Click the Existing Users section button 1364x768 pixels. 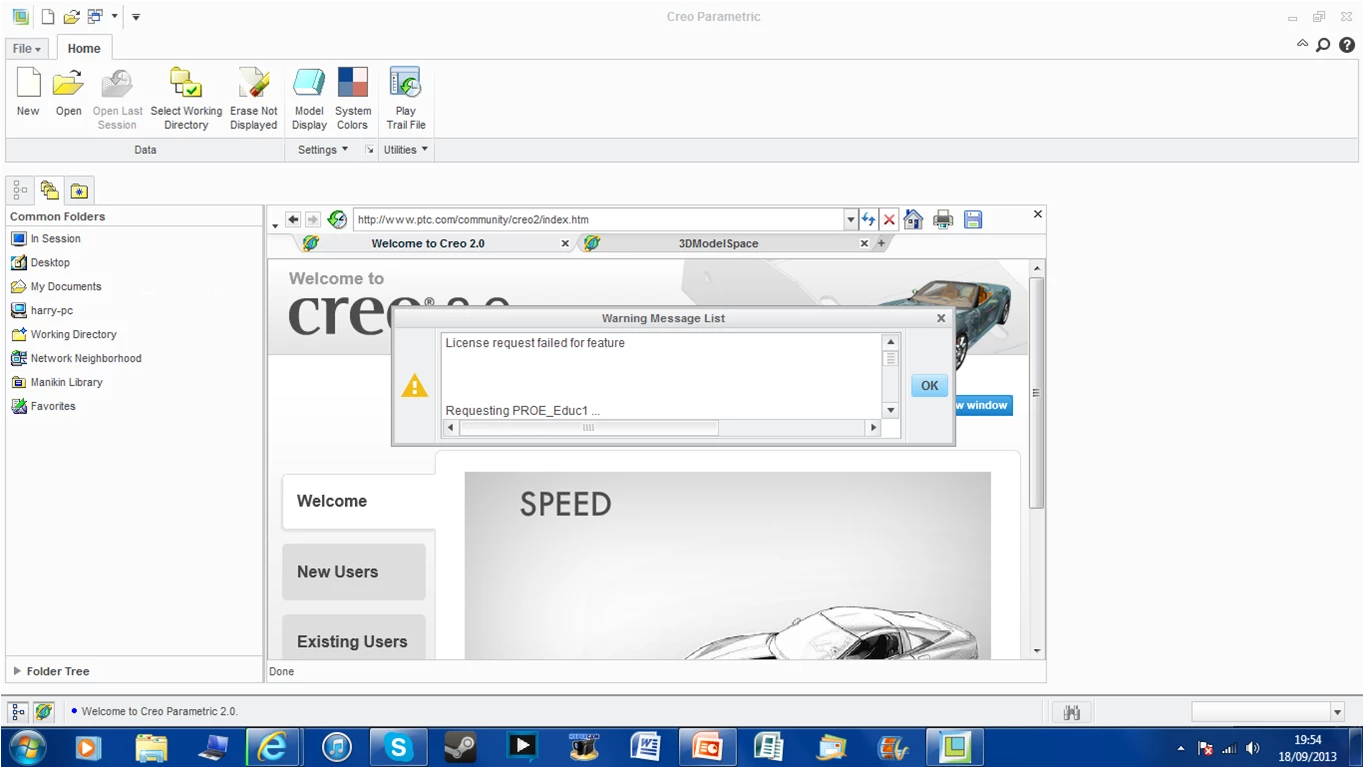click(x=354, y=637)
